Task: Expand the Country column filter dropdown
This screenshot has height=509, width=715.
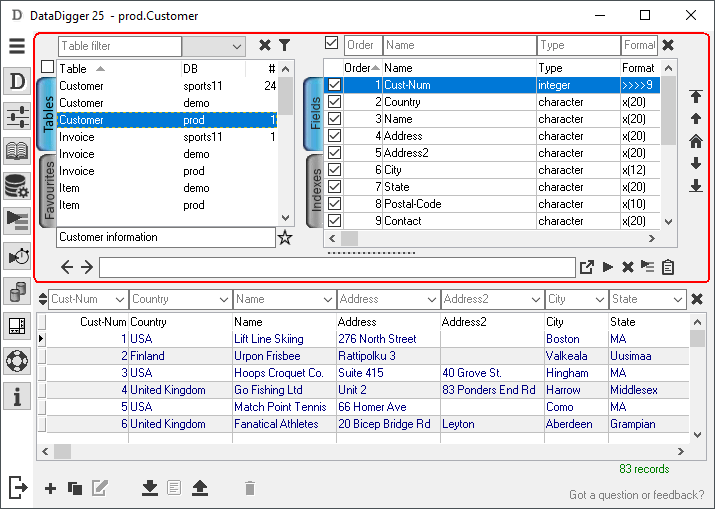Action: point(224,299)
